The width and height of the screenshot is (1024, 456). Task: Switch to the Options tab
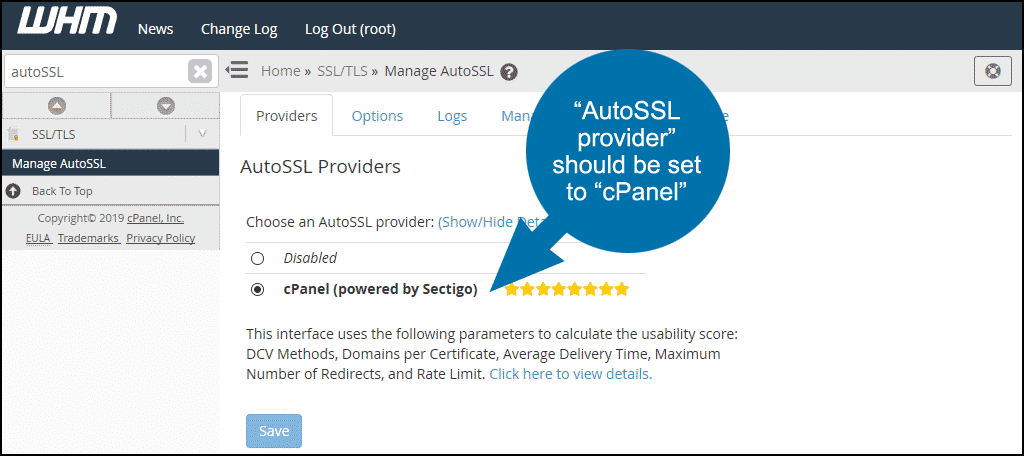coord(377,116)
